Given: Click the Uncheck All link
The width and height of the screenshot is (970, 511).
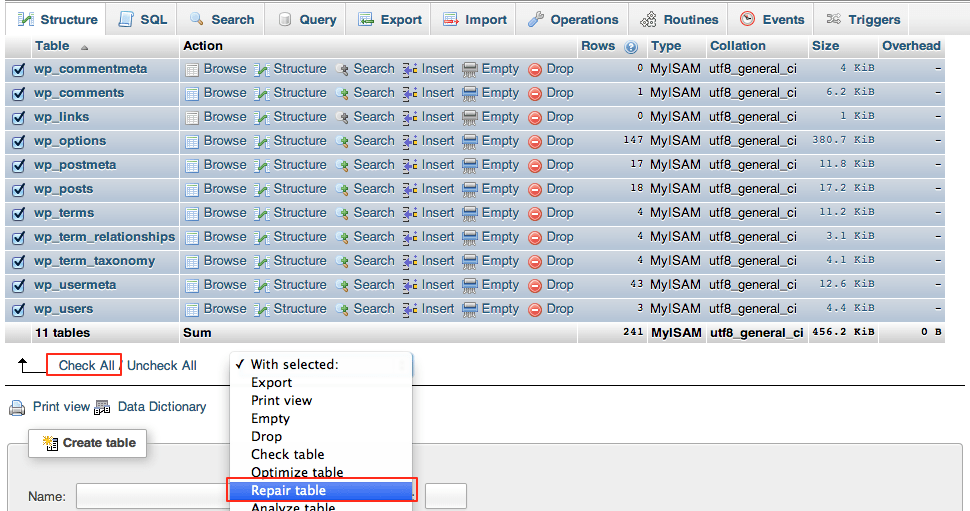Looking at the screenshot, I should 162,366.
